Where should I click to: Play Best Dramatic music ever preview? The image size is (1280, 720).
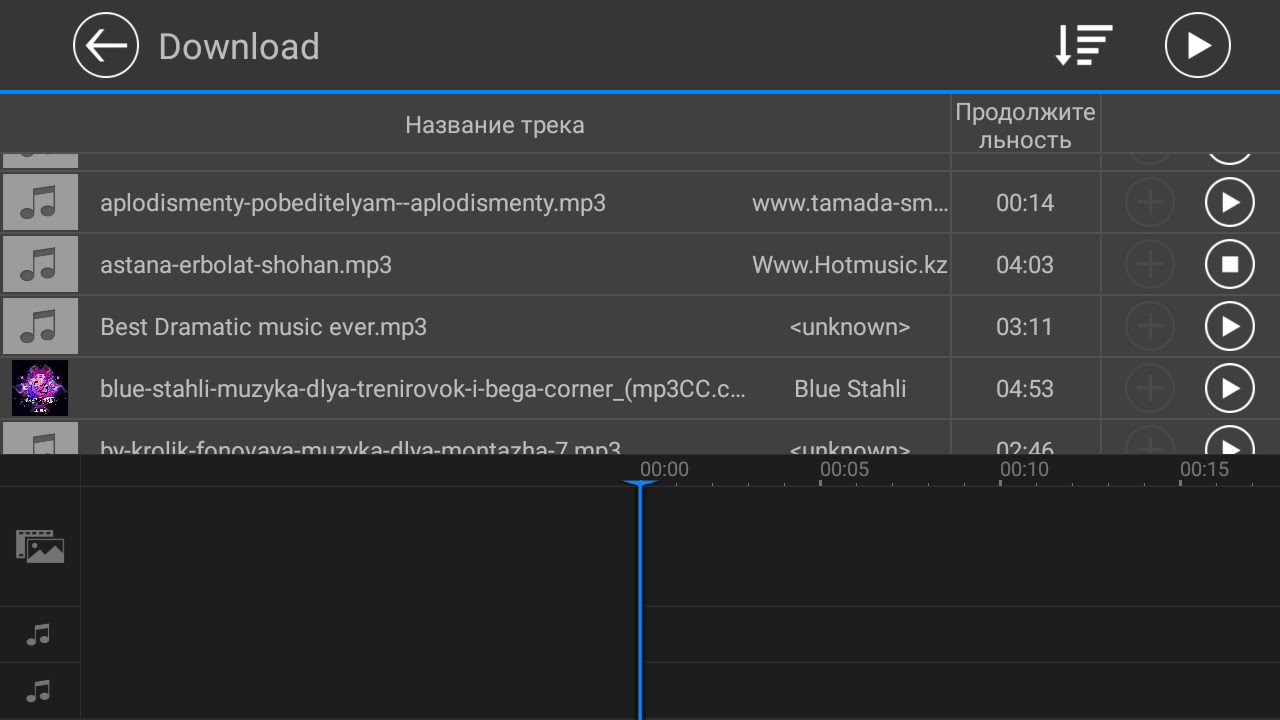pyautogui.click(x=1229, y=327)
